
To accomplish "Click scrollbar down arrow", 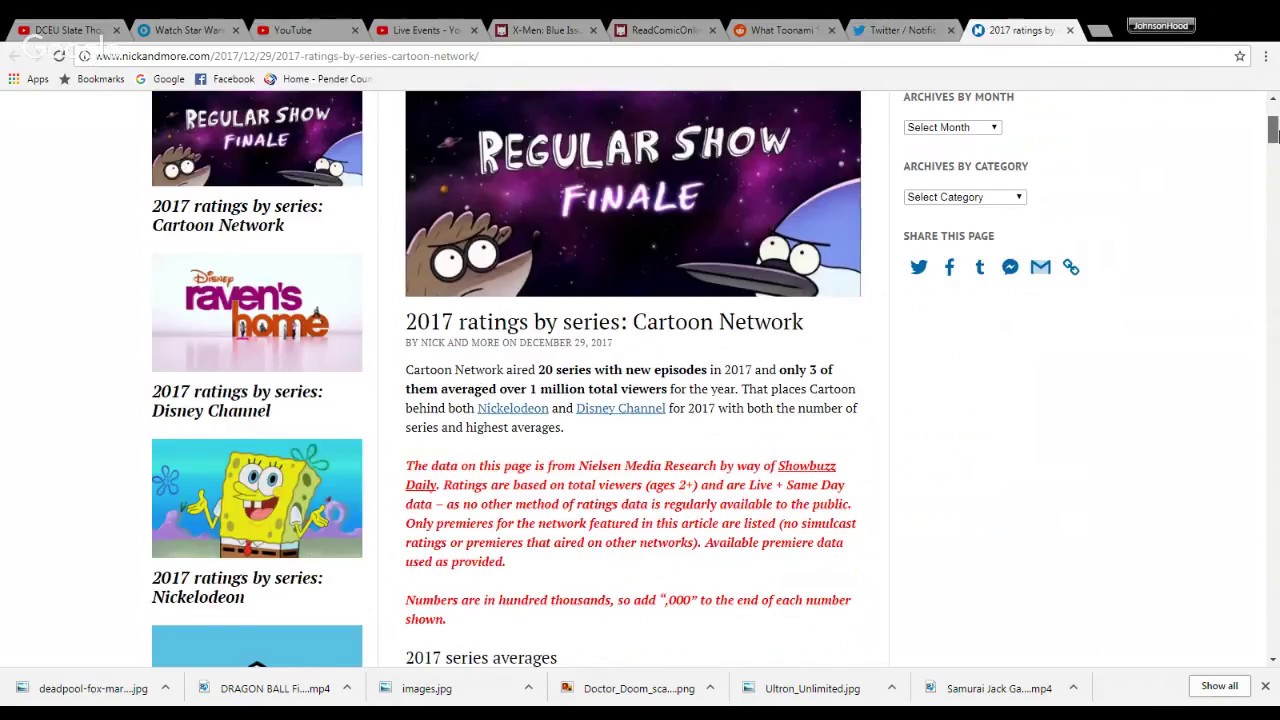I will [x=1273, y=659].
